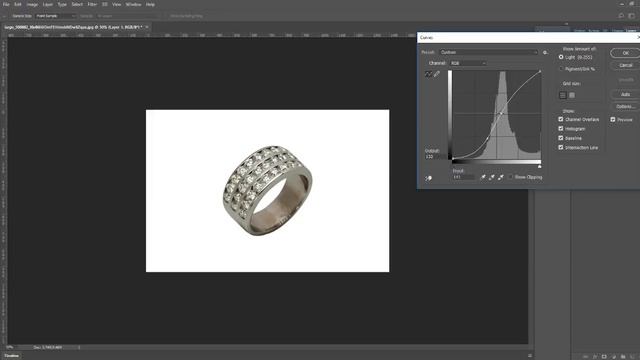The width and height of the screenshot is (640, 360).
Task: Open the Channel RGB dropdown
Action: pos(468,63)
